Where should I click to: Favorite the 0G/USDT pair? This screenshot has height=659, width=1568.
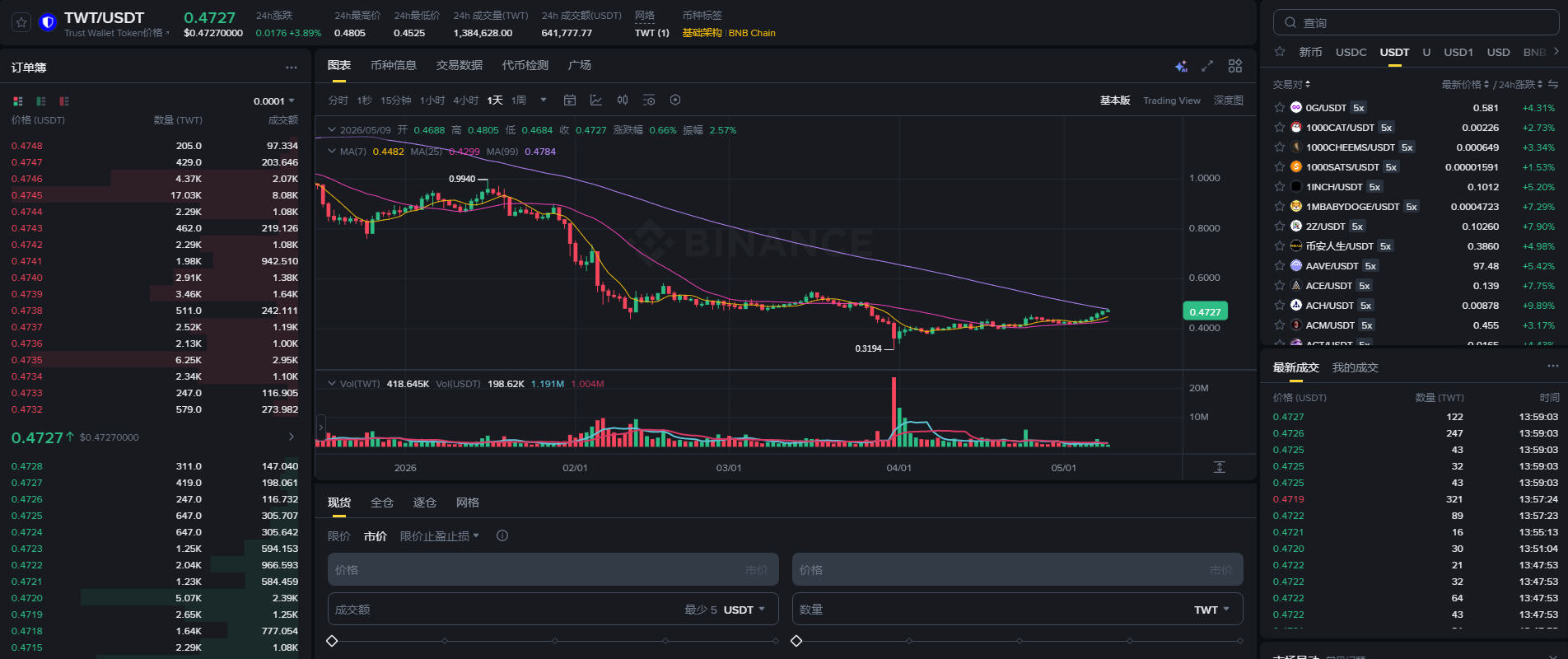click(1280, 108)
